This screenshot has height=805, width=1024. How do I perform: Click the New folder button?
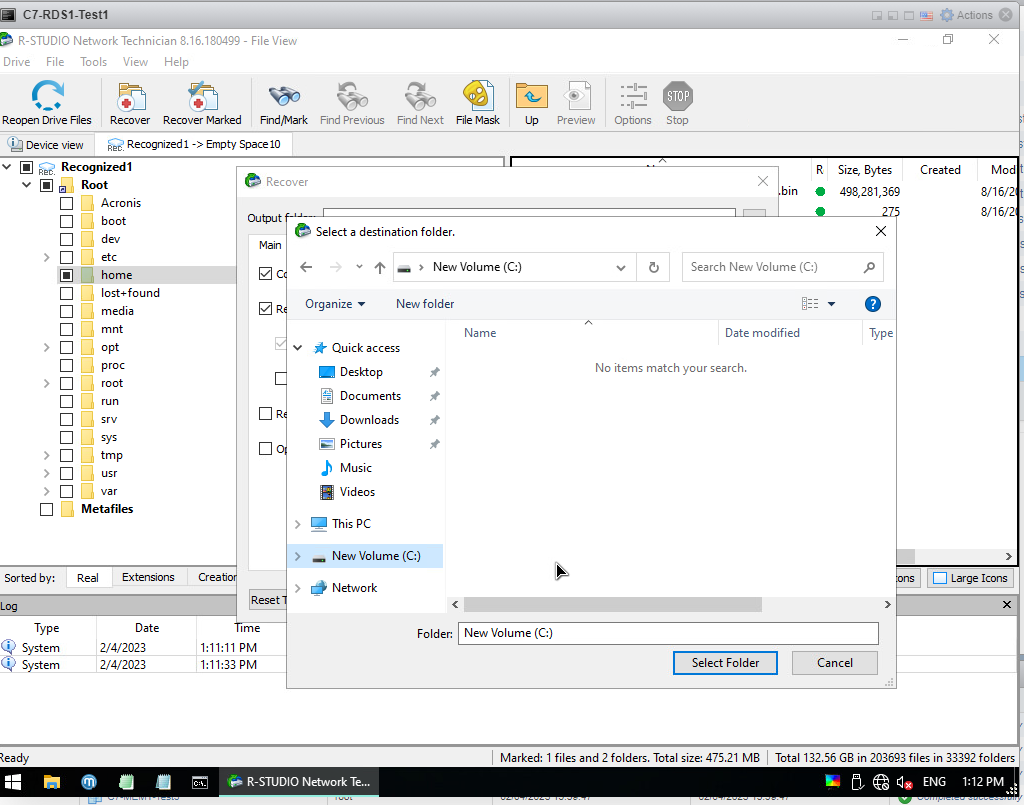425,304
